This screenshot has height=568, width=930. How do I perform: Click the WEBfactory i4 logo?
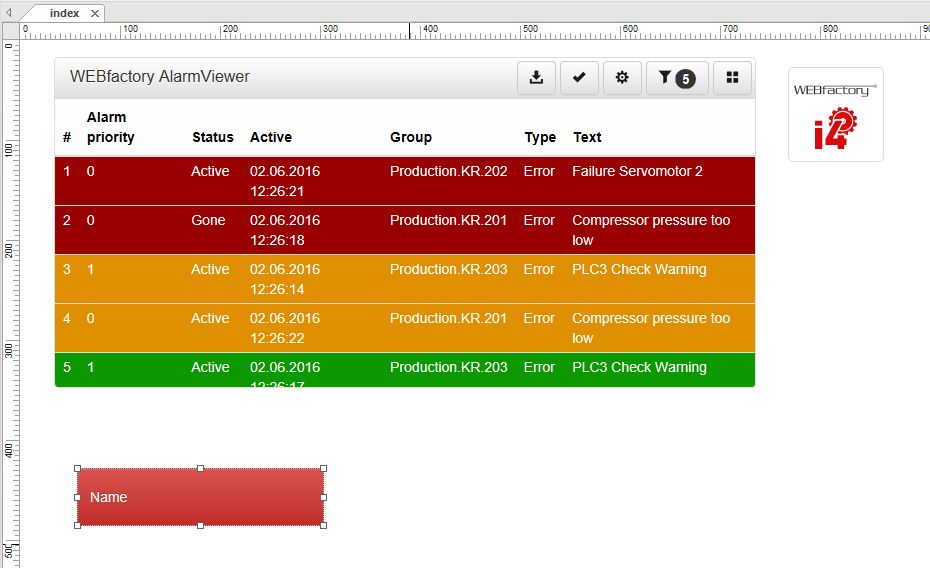[x=835, y=114]
